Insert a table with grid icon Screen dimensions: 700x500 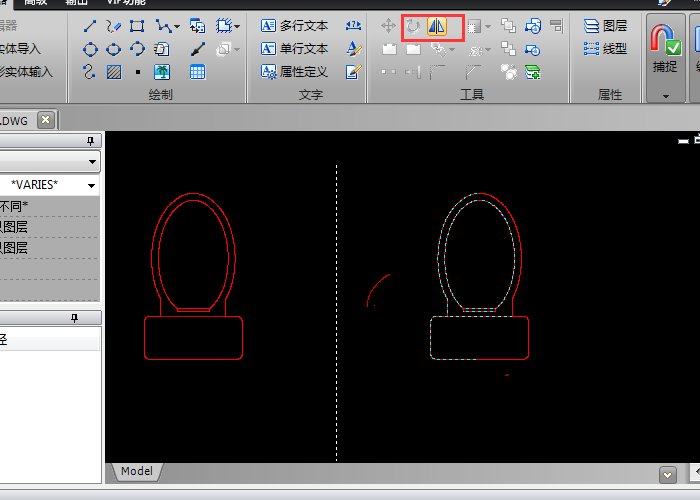point(197,72)
